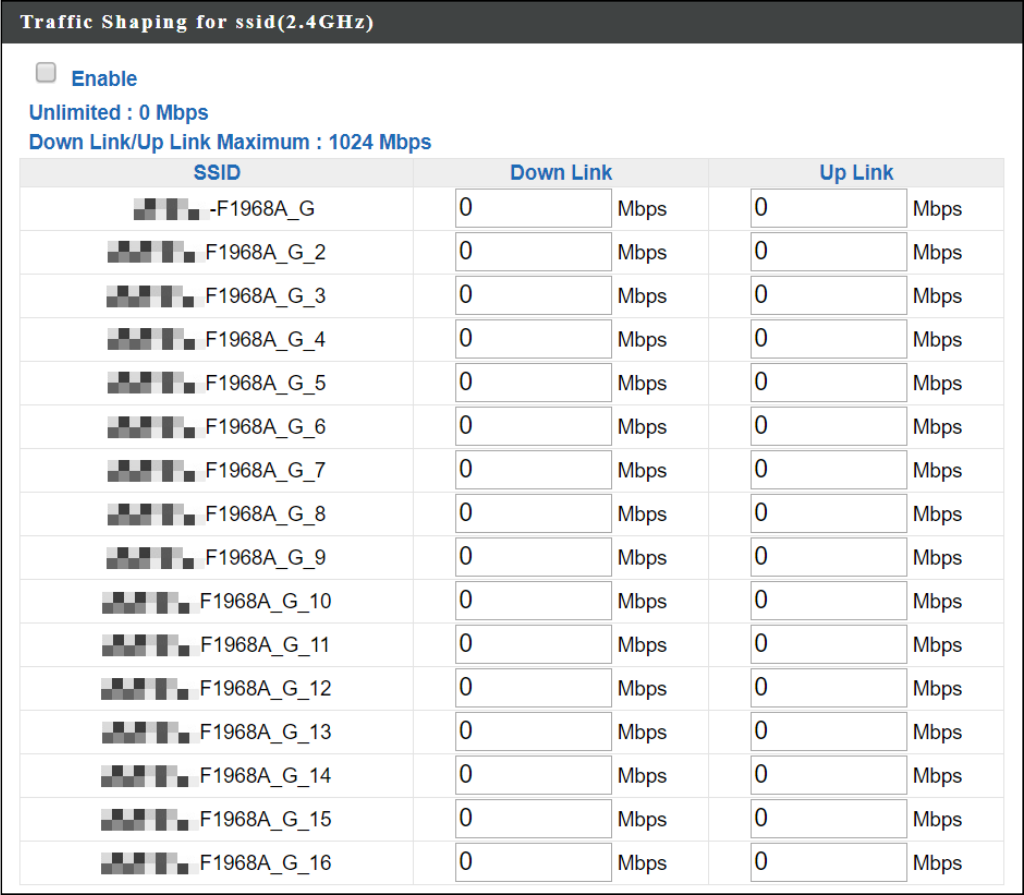The height and width of the screenshot is (895, 1024).
Task: Click the F1968A_G_9 SSID name
Action: point(216,557)
